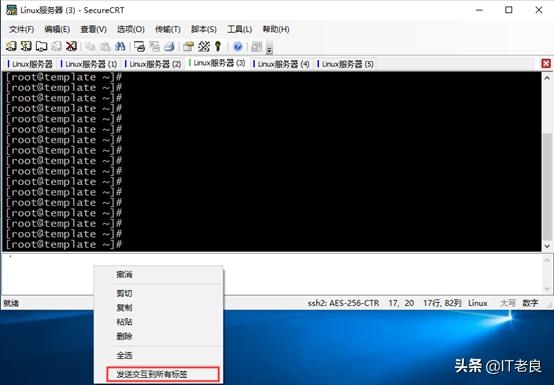
Task: Switch to the Linux服务器 (5) tab
Action: click(346, 64)
